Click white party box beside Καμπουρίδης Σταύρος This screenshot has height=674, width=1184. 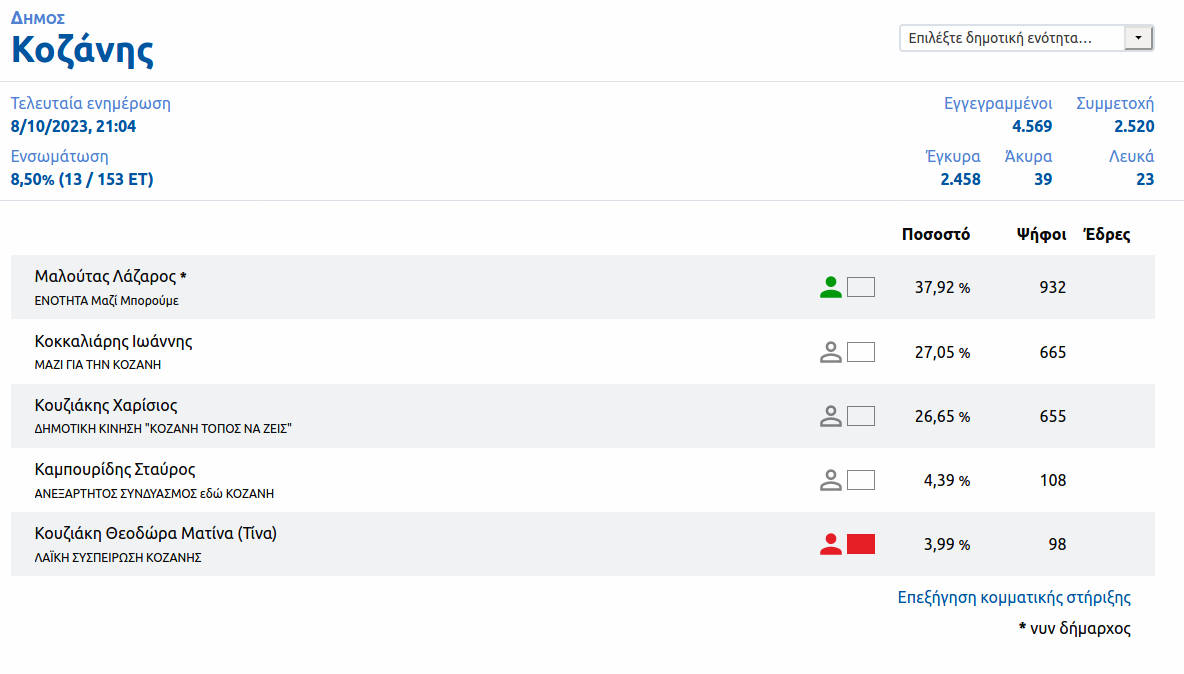click(861, 480)
